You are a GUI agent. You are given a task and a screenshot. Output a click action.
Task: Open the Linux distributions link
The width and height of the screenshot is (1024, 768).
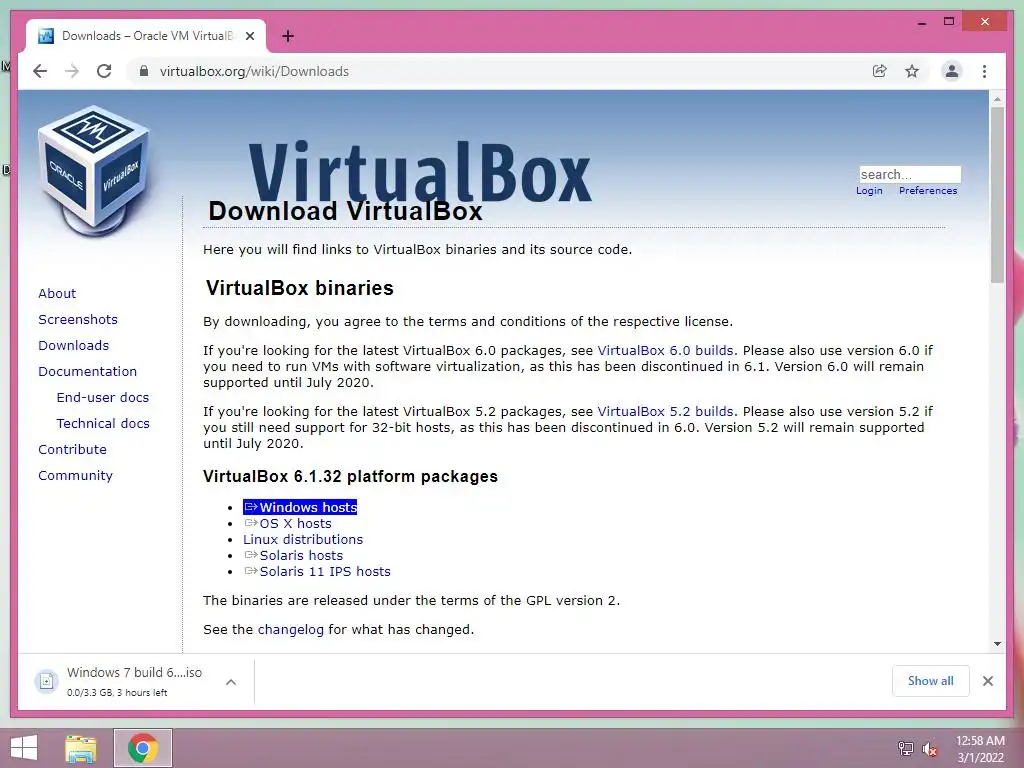click(x=303, y=539)
